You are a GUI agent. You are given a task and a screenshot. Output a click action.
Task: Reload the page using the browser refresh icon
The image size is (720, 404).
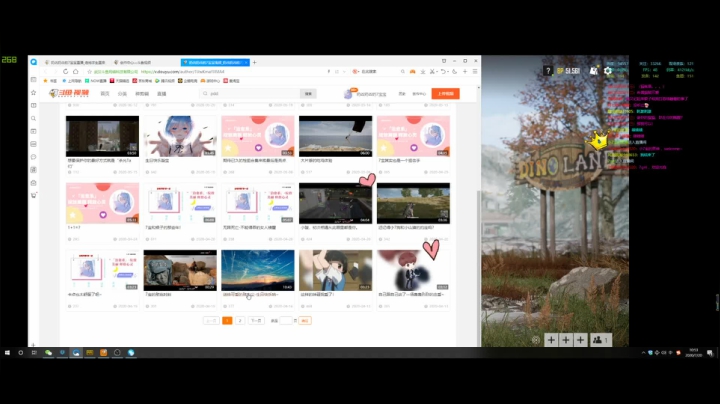[x=65, y=72]
